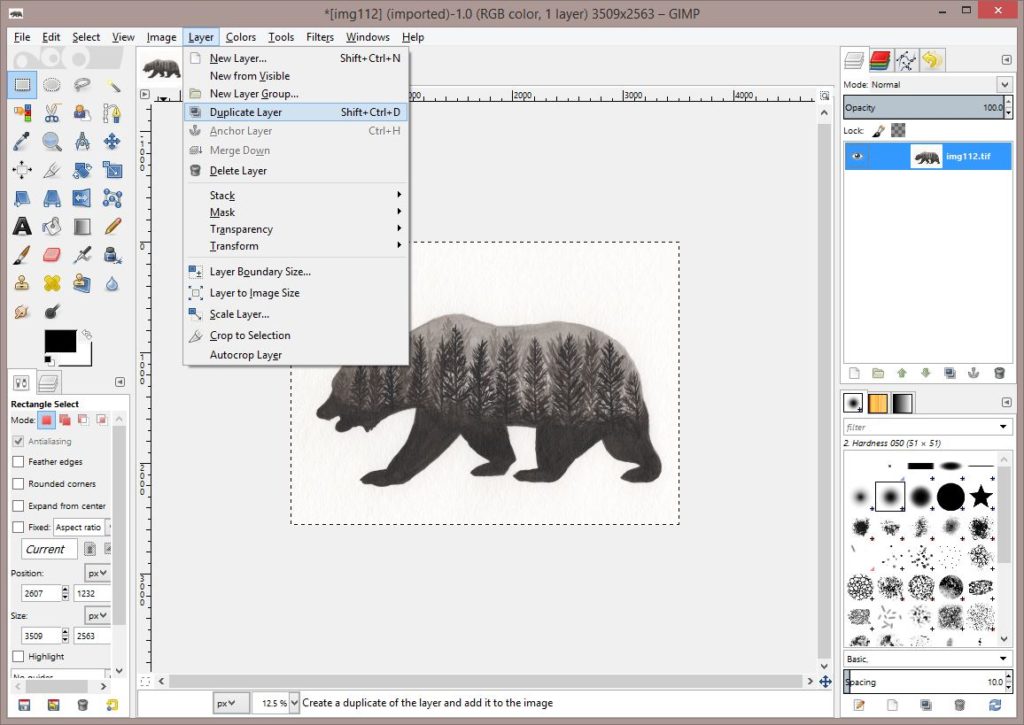The image size is (1024, 725).
Task: Open the brush filter dropdown arrow
Action: pos(1003,427)
